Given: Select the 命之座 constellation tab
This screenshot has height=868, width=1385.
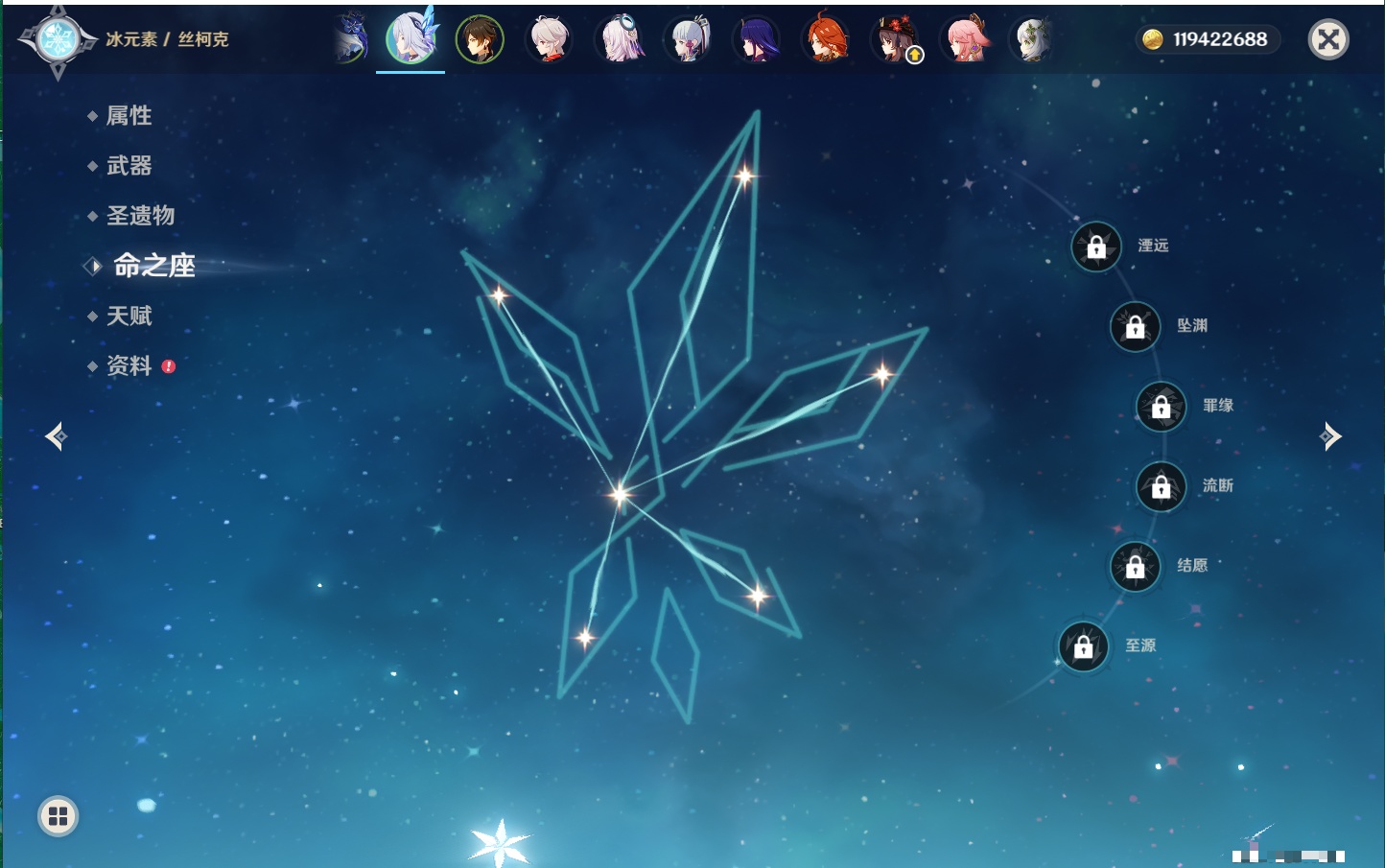Looking at the screenshot, I should (153, 266).
